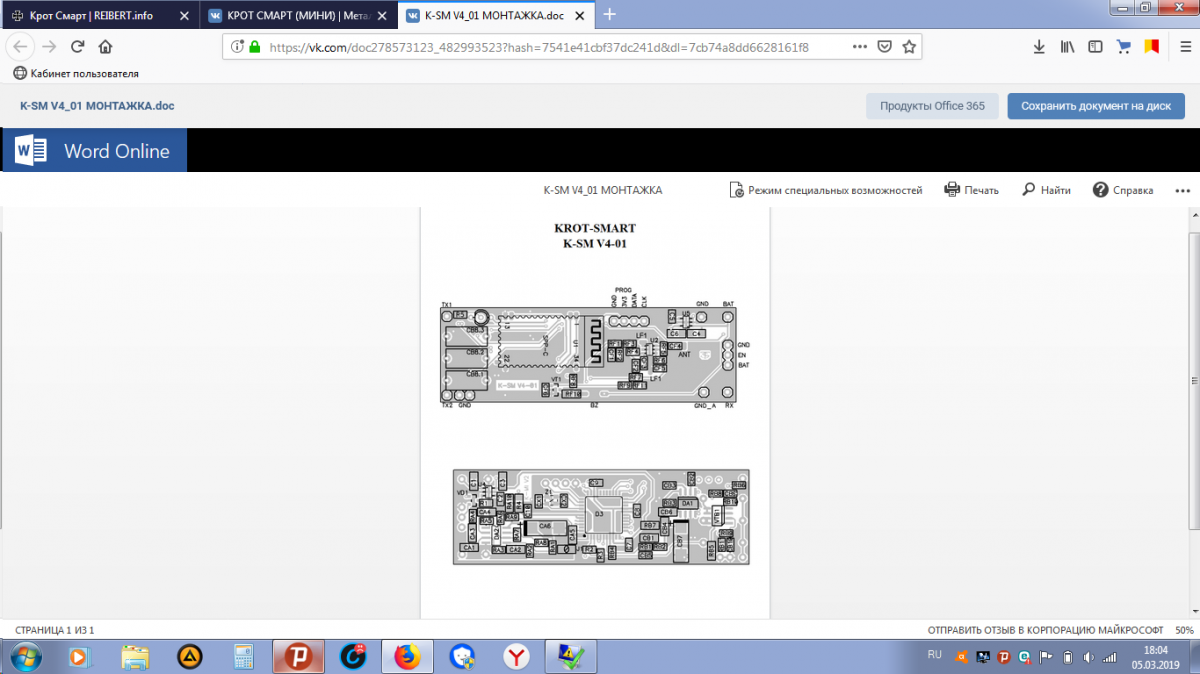
Task: Select the K-SM V4_01 МОНТАЖКА.doc tab
Action: [496, 15]
